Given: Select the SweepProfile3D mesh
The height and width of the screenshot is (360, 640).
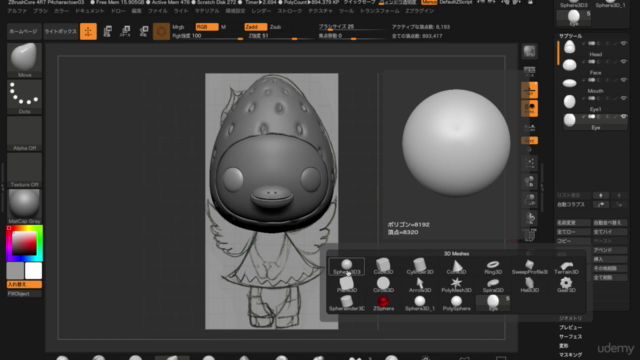Looking at the screenshot, I should point(529,267).
